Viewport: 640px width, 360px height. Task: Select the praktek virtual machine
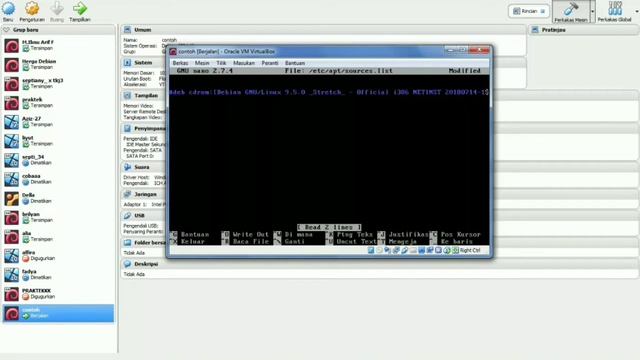tap(58, 103)
